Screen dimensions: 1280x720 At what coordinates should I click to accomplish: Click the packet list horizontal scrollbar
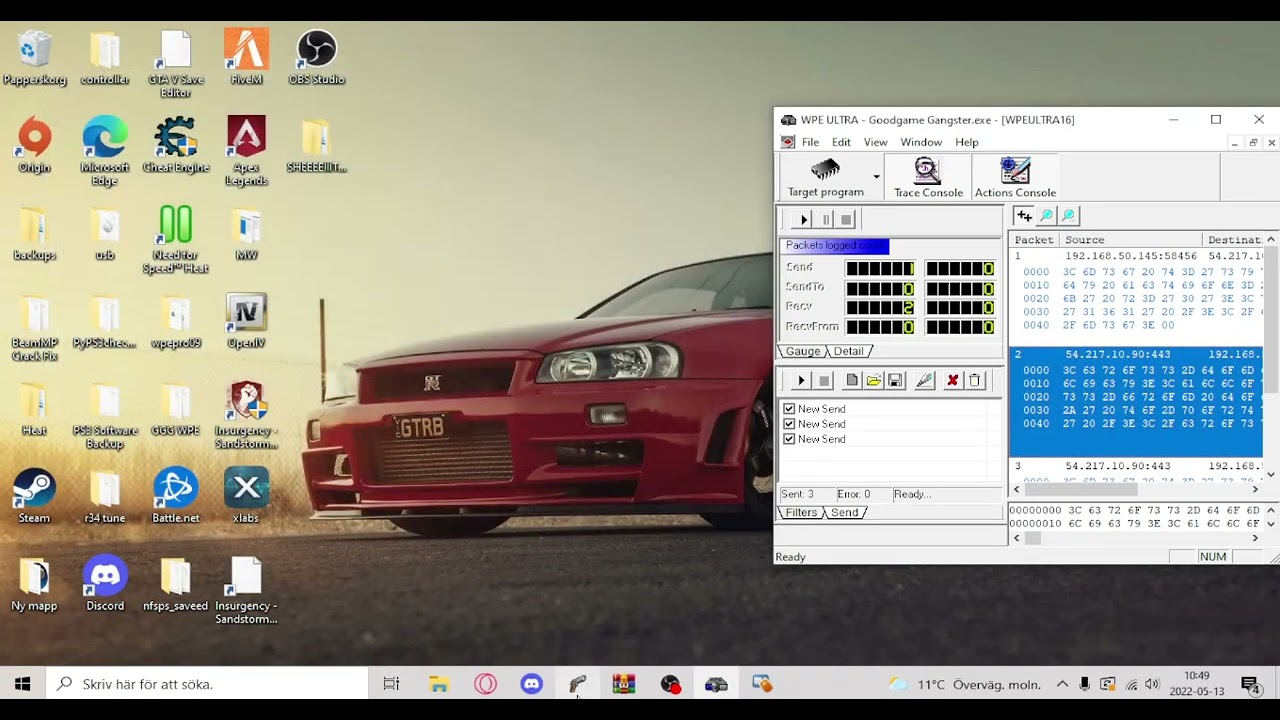1136,489
